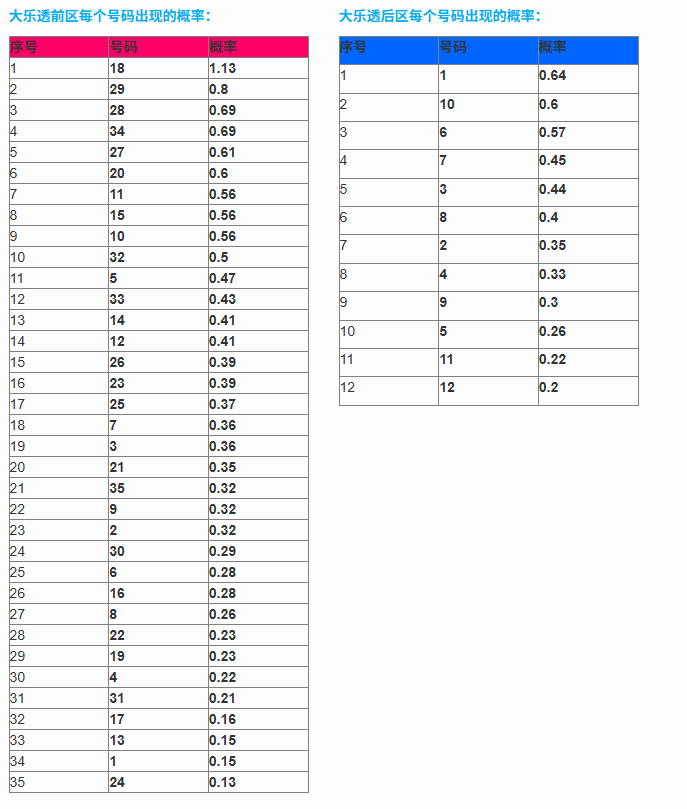Click the 0.2 probability in back-zone row 12

tap(588, 391)
